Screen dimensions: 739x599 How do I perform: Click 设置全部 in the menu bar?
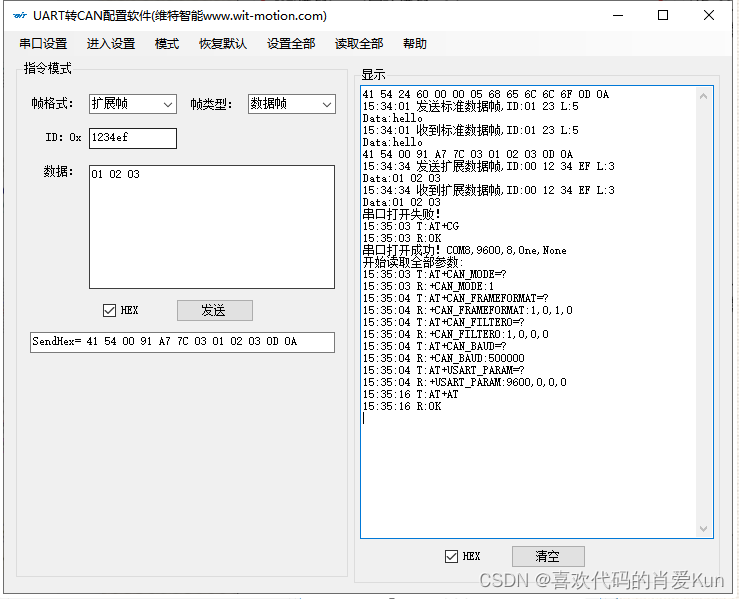[291, 44]
